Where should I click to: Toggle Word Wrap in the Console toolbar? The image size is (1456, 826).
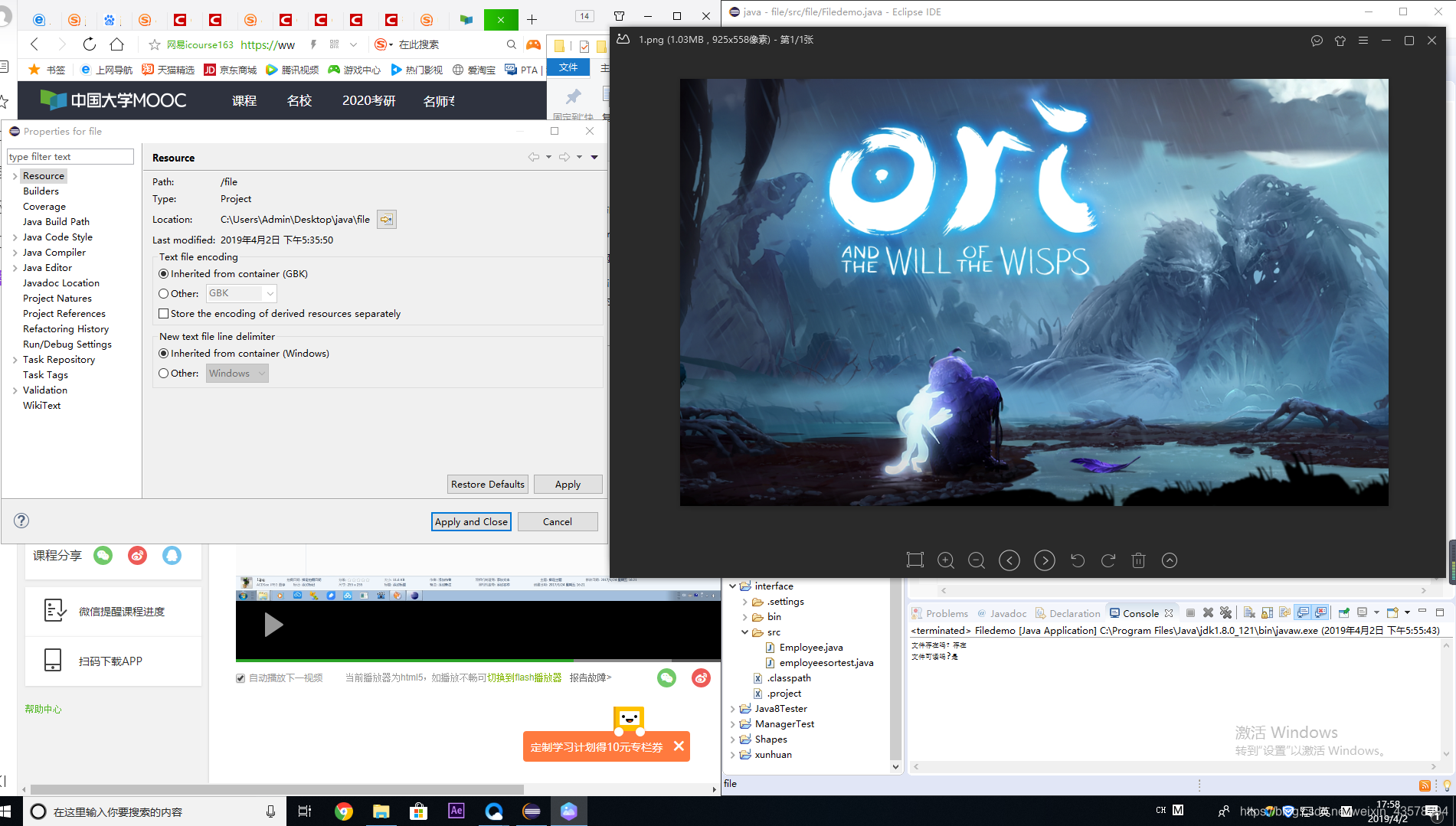[1284, 613]
